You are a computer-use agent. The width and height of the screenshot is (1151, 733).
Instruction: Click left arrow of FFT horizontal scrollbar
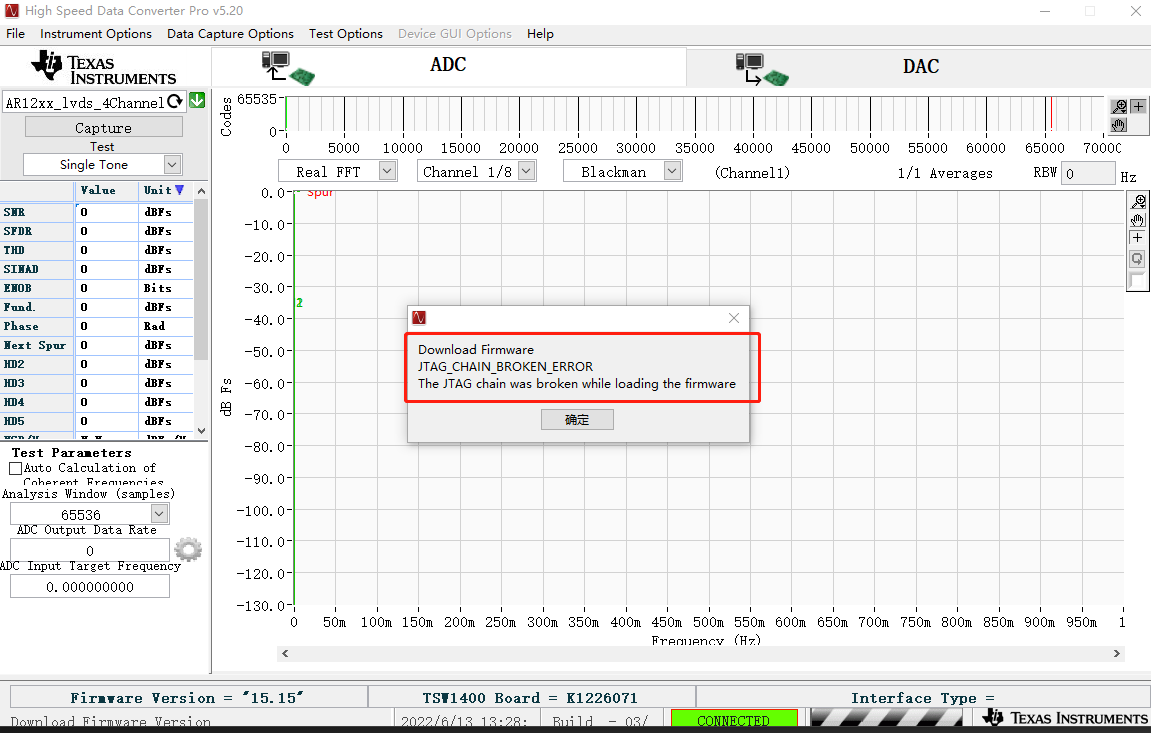[x=286, y=654]
